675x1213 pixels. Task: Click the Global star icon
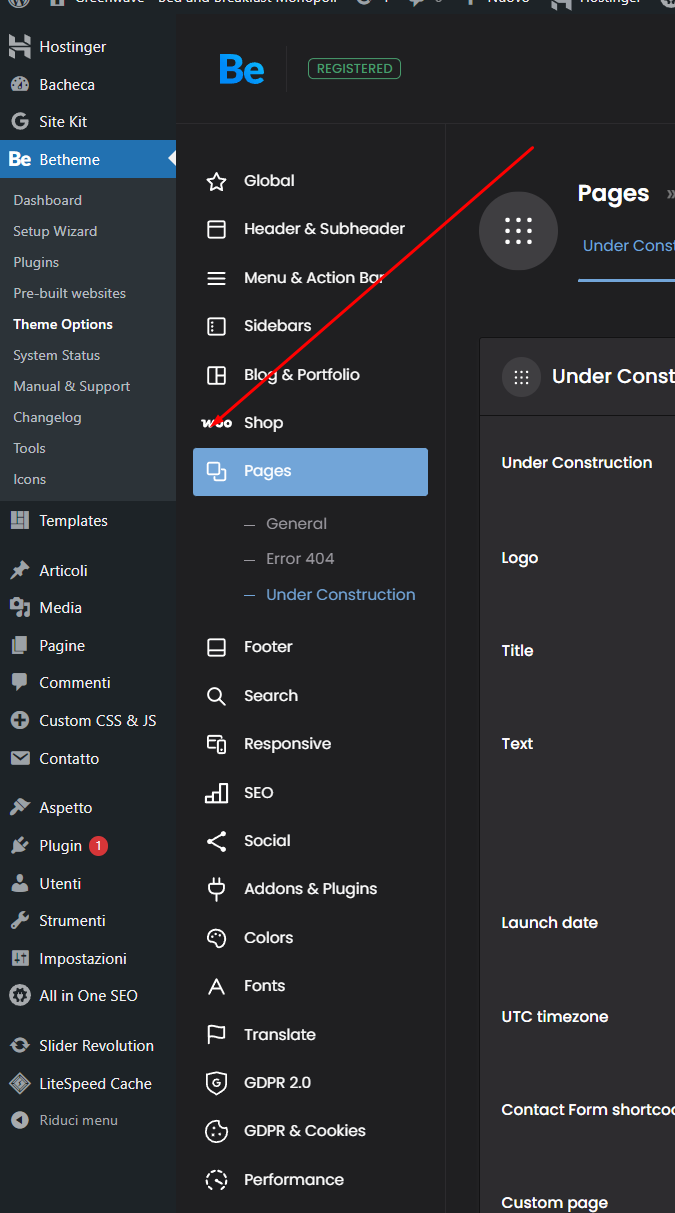[x=216, y=181]
